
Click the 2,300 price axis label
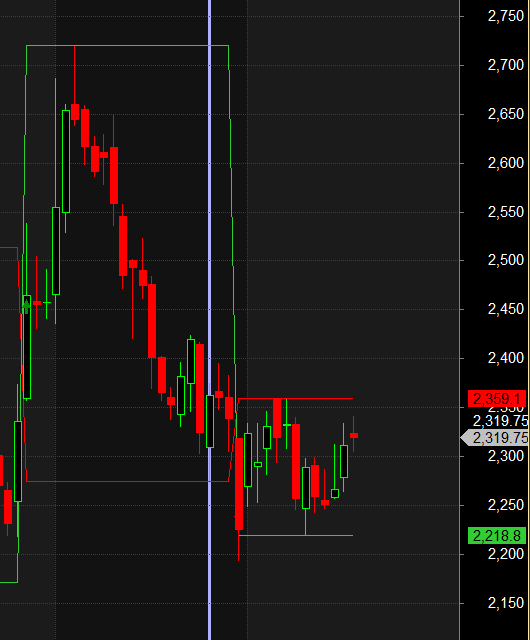[x=506, y=456]
